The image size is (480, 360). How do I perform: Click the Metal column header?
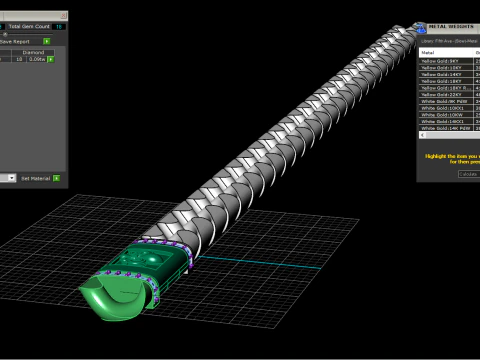pos(446,53)
